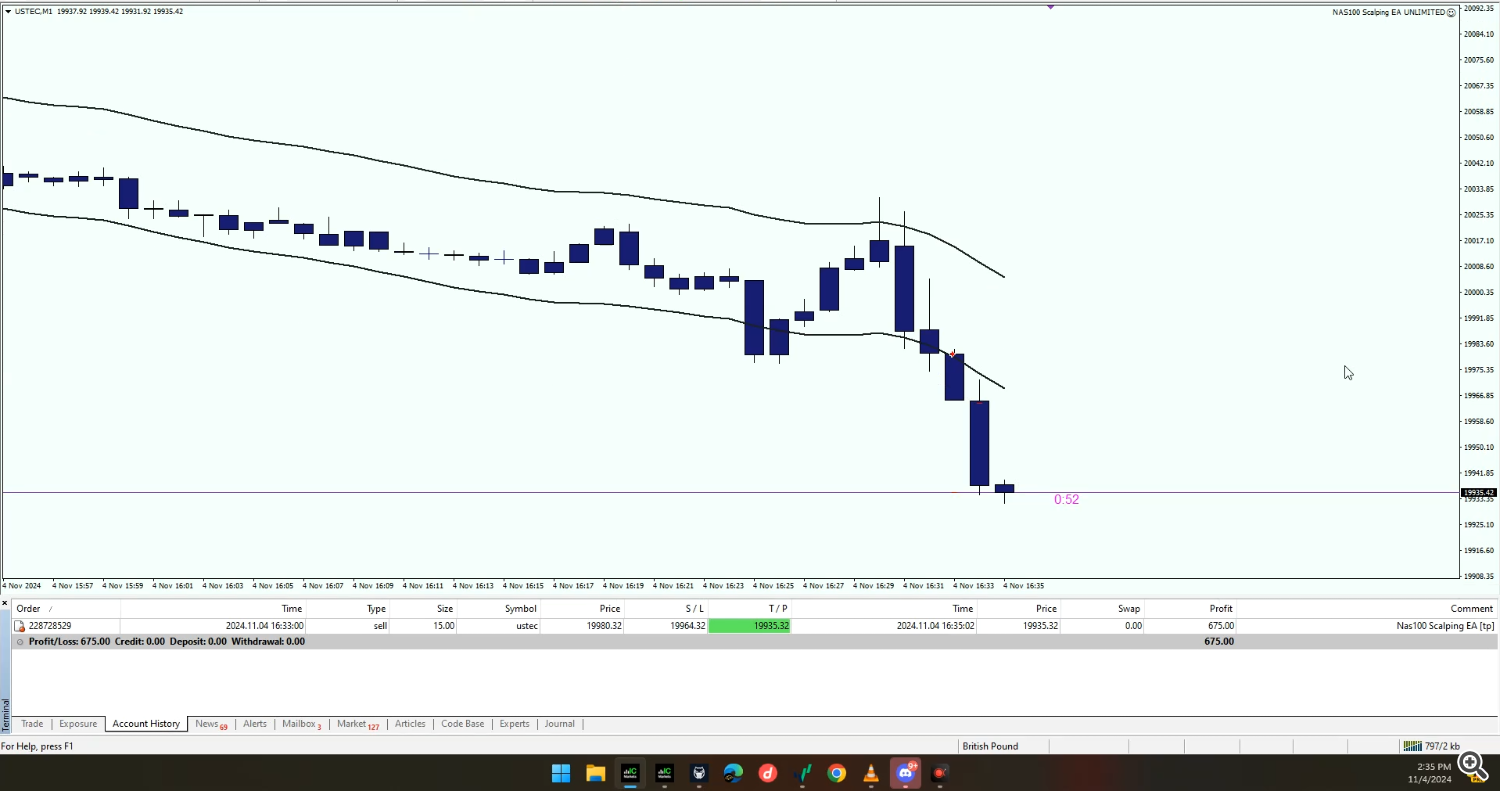Open the Articles tab
The image size is (1500, 791).
point(410,724)
